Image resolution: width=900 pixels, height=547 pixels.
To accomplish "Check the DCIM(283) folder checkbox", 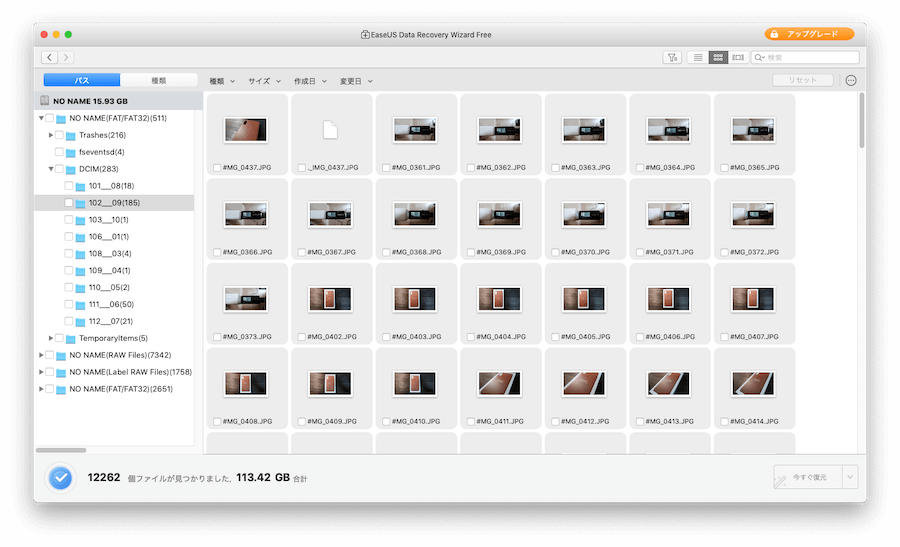I will tap(59, 169).
